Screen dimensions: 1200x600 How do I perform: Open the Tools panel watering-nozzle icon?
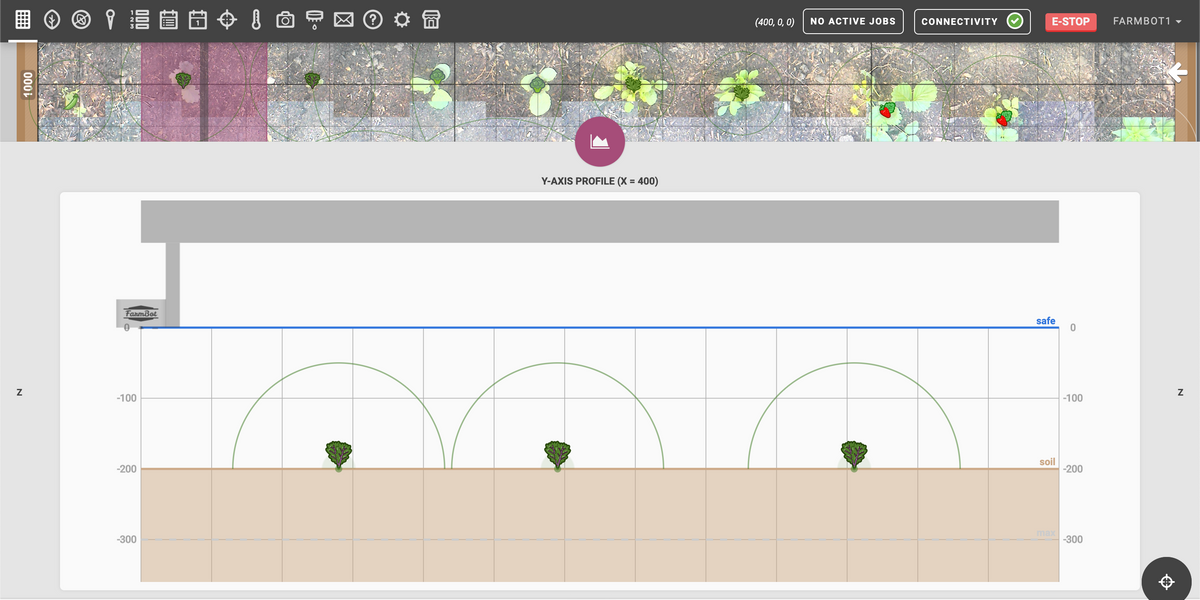(314, 18)
